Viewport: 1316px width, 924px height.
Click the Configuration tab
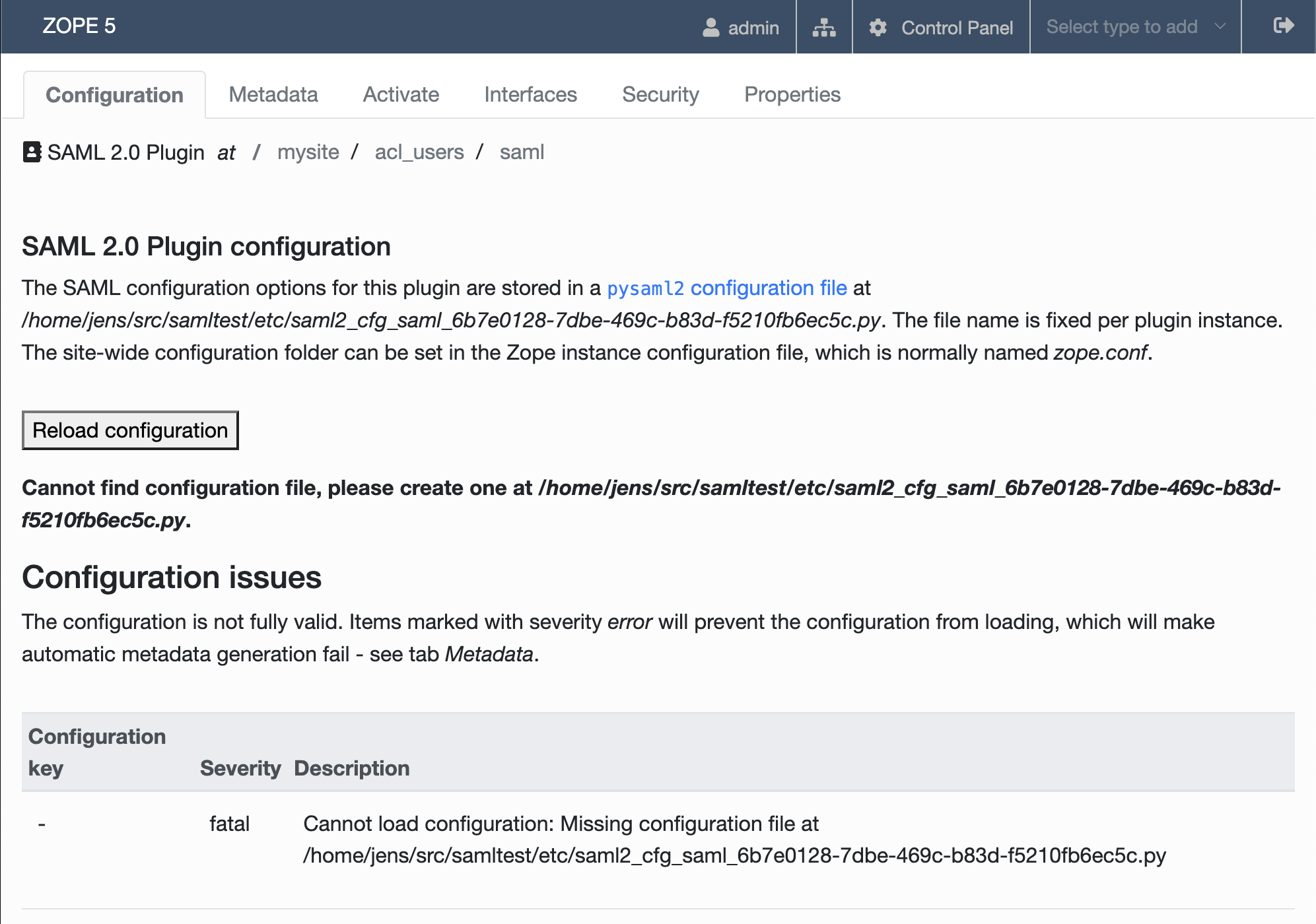pos(114,95)
